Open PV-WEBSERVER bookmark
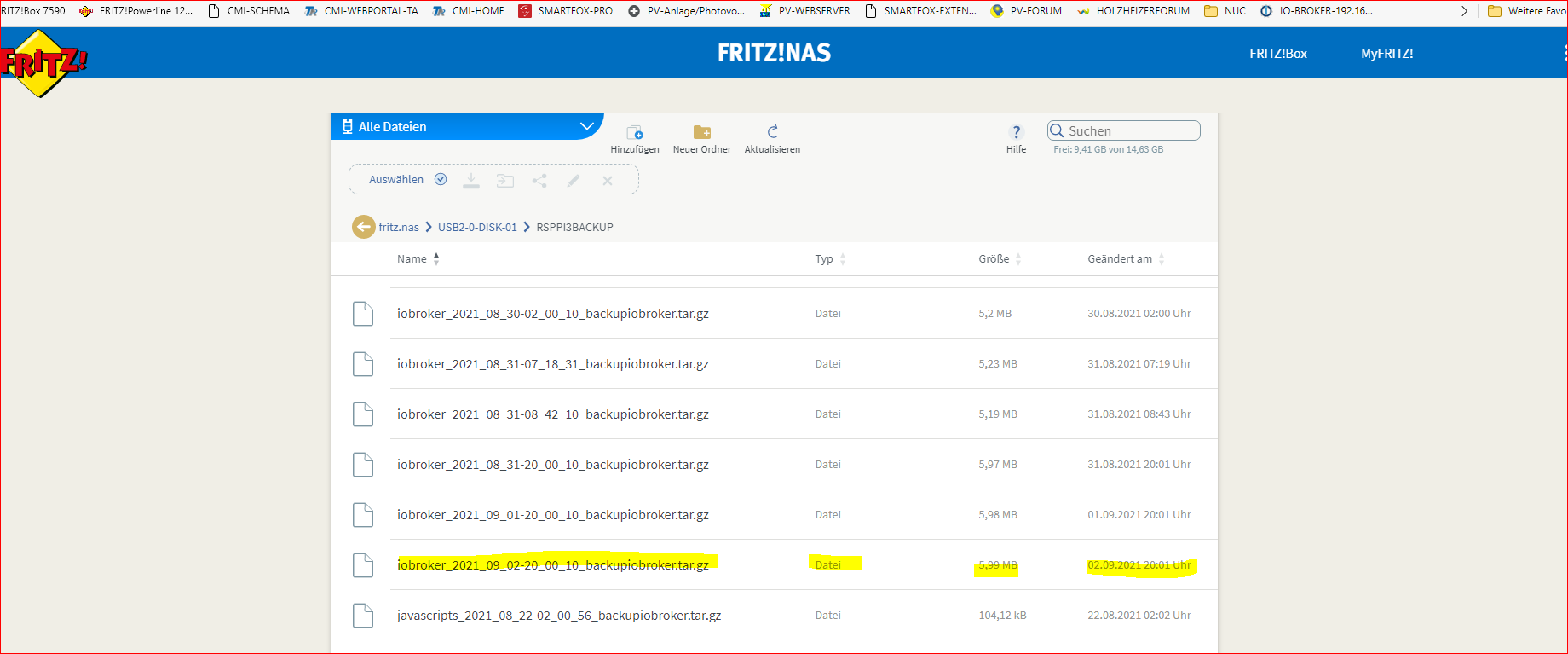The height and width of the screenshot is (654, 1568). [804, 11]
